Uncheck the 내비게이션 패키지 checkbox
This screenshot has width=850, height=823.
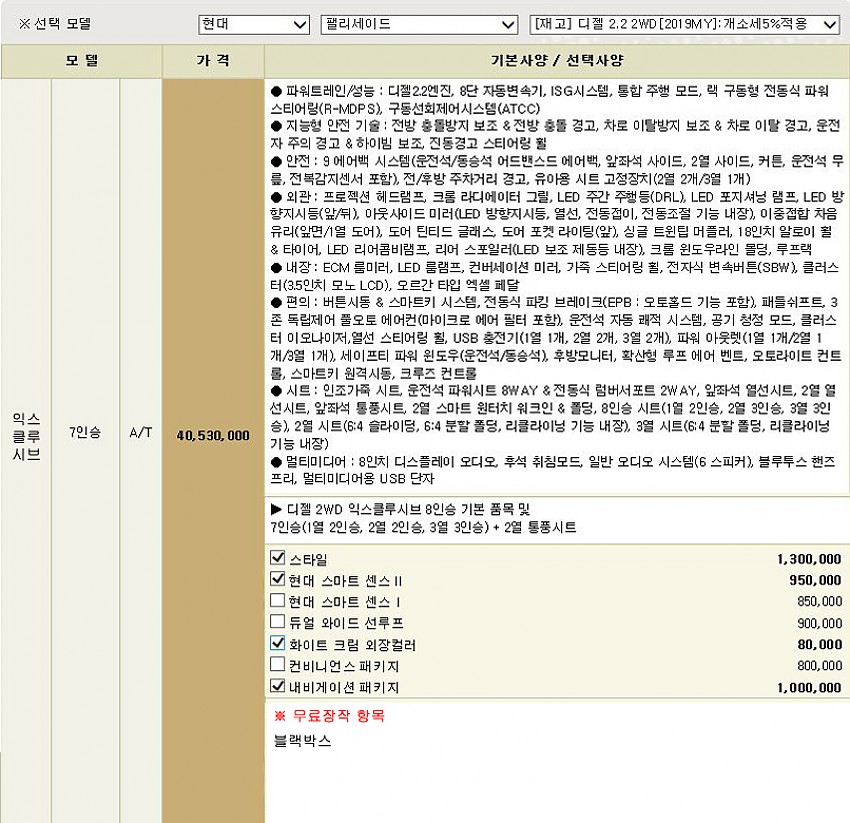coord(278,687)
